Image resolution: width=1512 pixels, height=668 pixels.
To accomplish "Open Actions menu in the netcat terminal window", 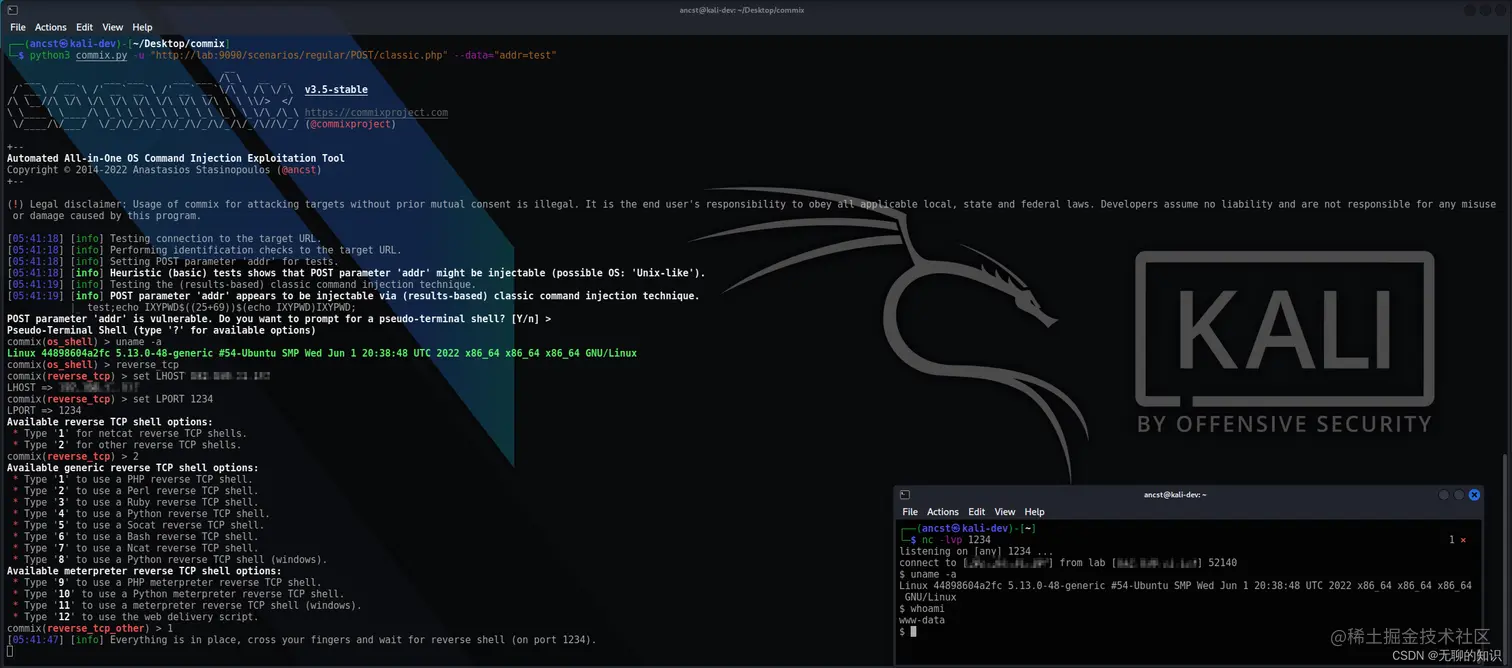I will [943, 512].
